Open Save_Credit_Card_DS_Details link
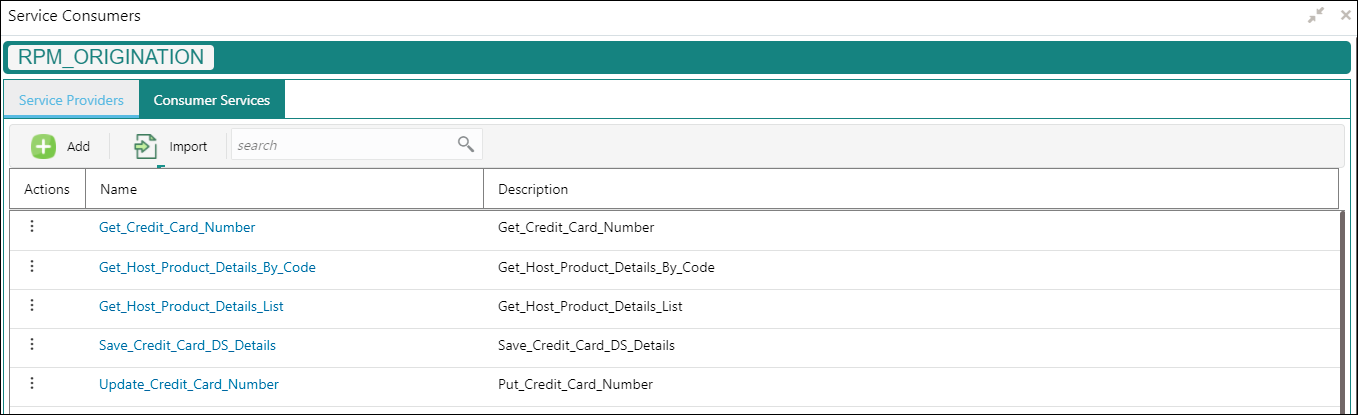The height and width of the screenshot is (415, 1358). coord(187,345)
